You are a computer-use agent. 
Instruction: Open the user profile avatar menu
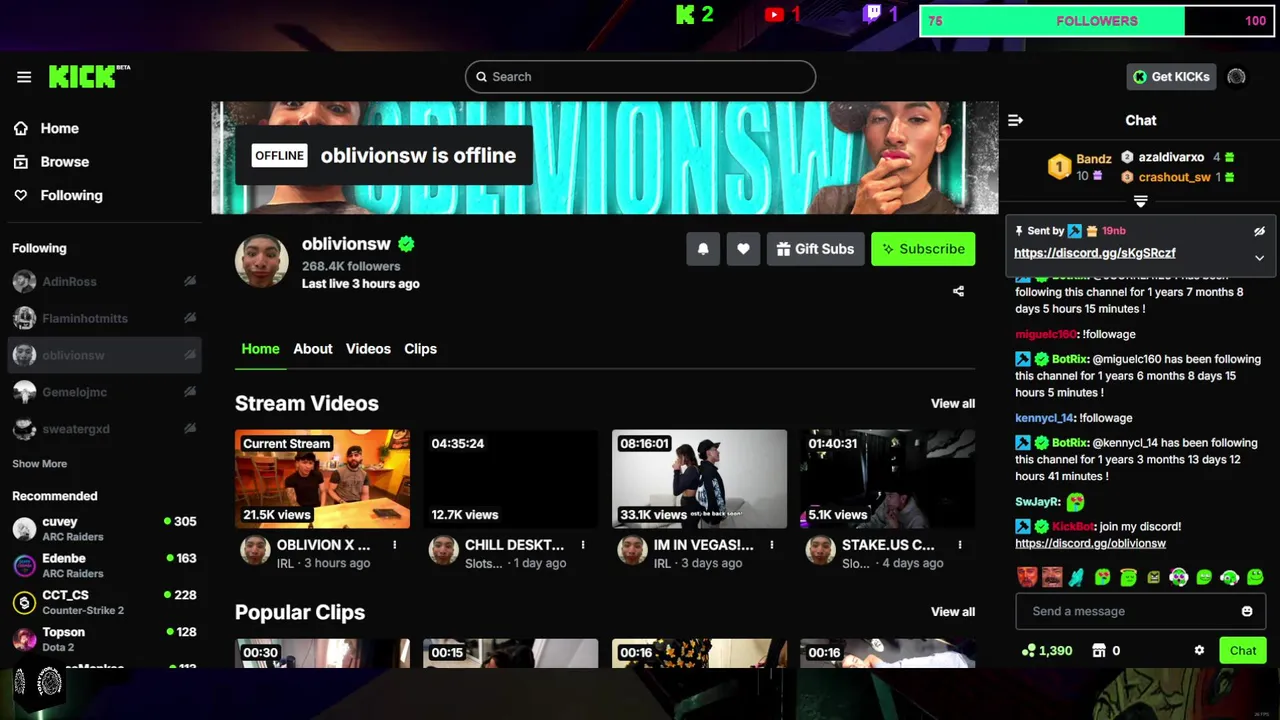click(1237, 77)
